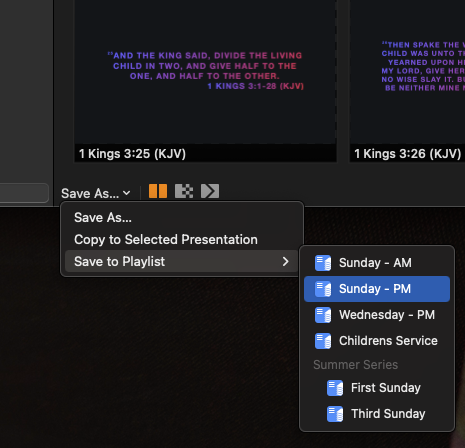The width and height of the screenshot is (465, 448).
Task: Click the Third Sunday playlist icon
Action: 335,414
